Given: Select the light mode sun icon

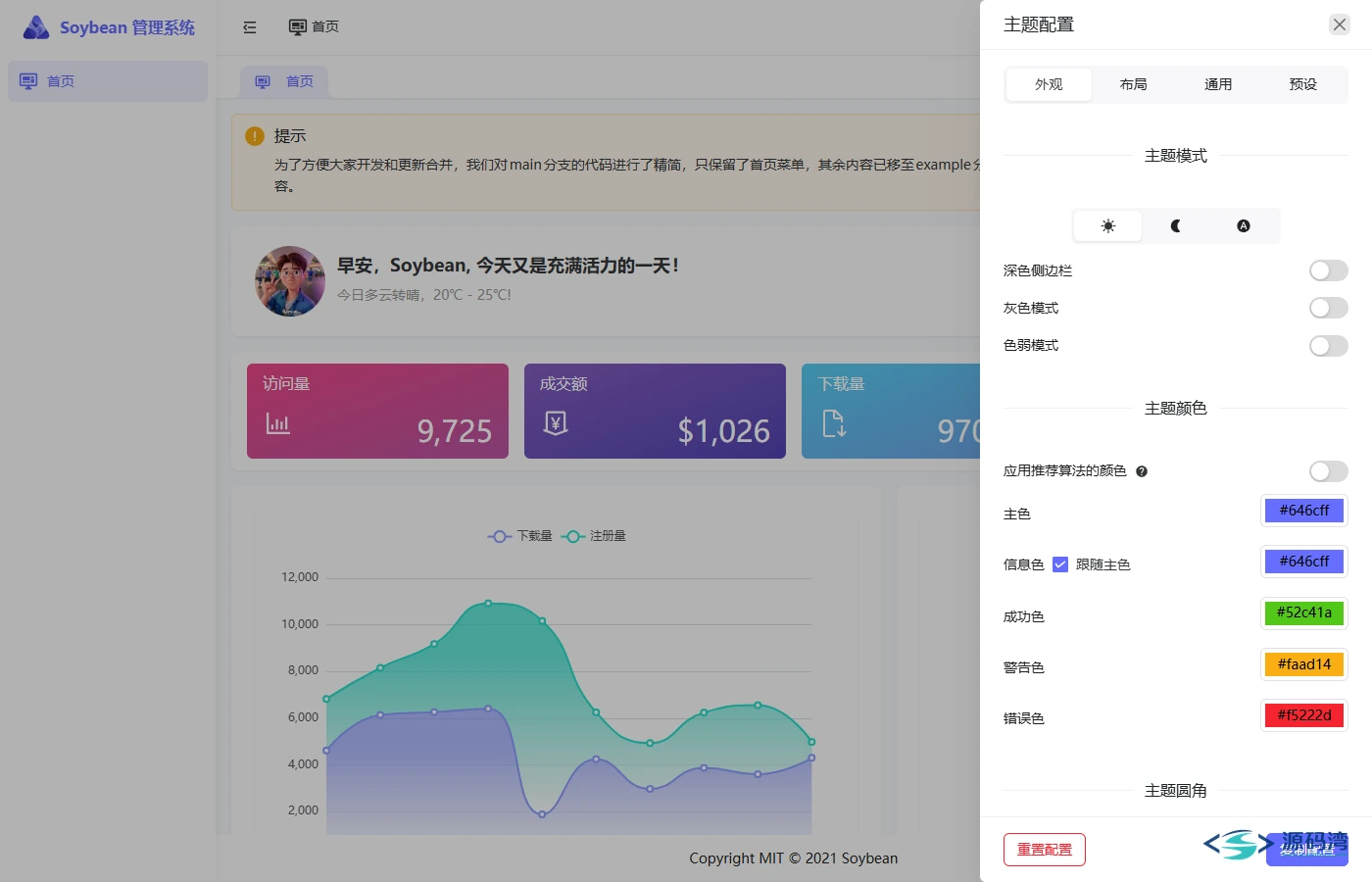Looking at the screenshot, I should click(x=1108, y=226).
